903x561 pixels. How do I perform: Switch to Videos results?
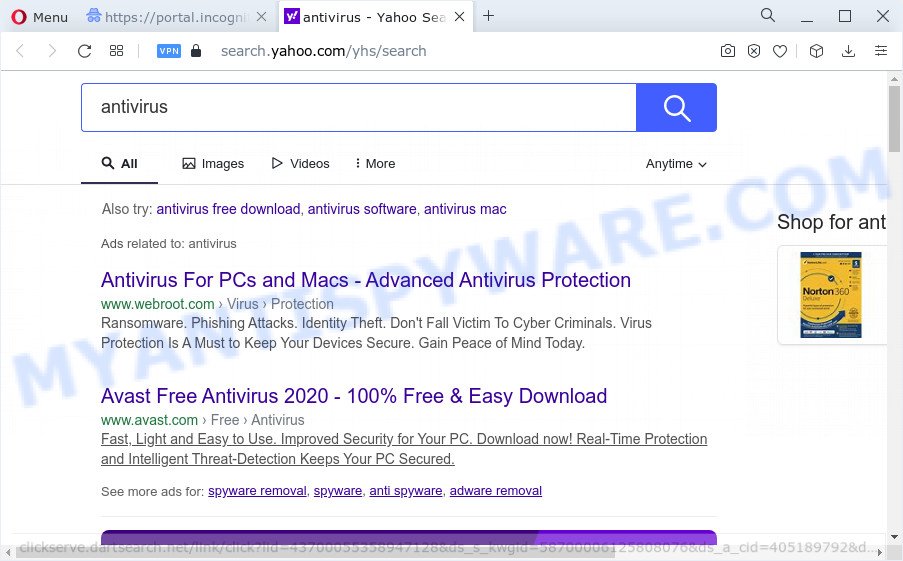tap(300, 164)
